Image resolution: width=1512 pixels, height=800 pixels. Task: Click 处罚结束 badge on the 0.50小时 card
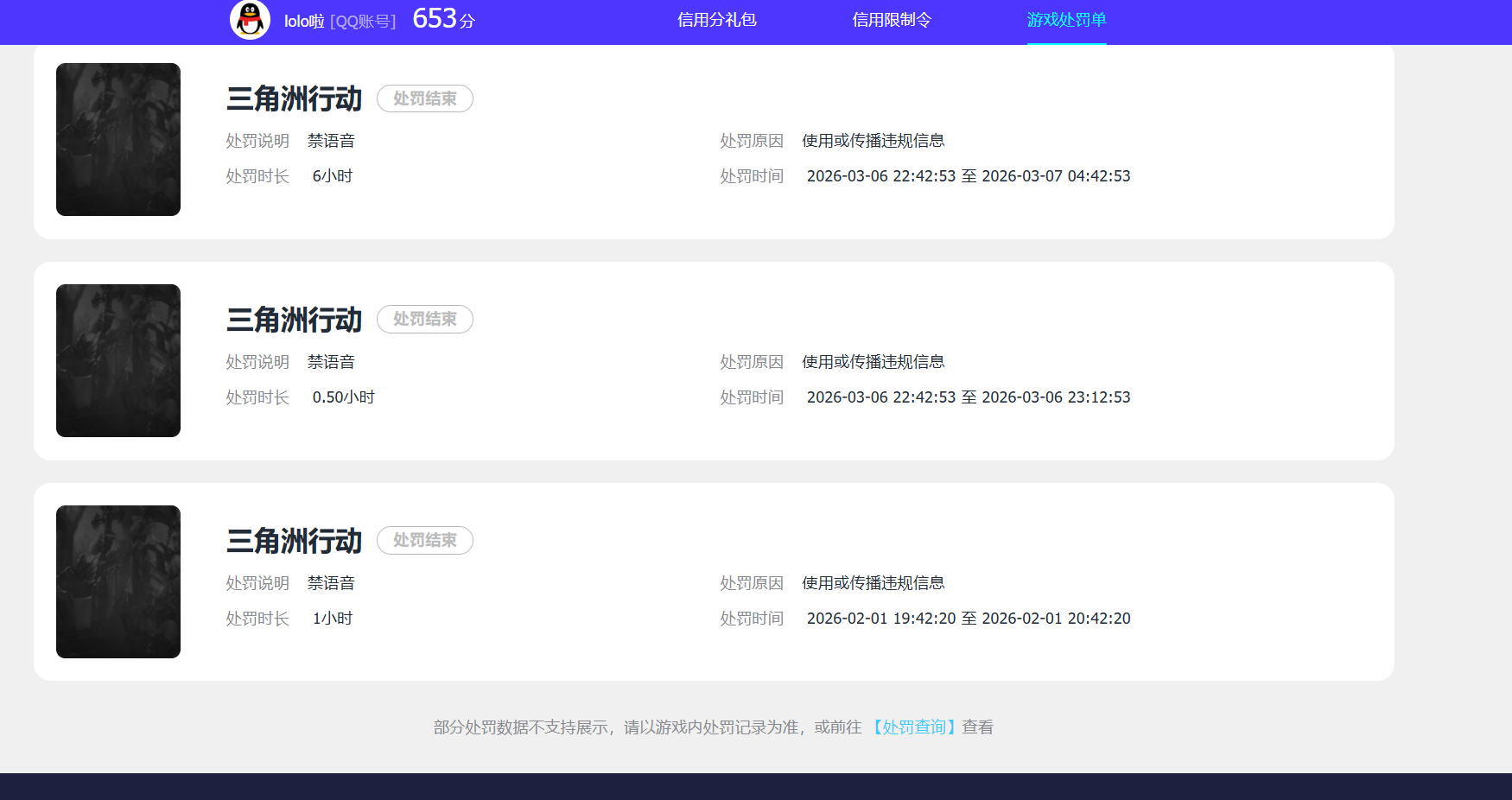(425, 319)
